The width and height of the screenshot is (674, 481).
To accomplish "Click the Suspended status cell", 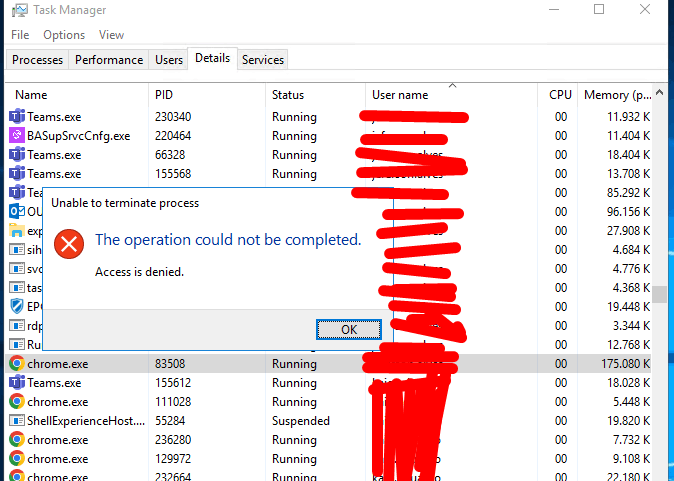I will coord(301,421).
